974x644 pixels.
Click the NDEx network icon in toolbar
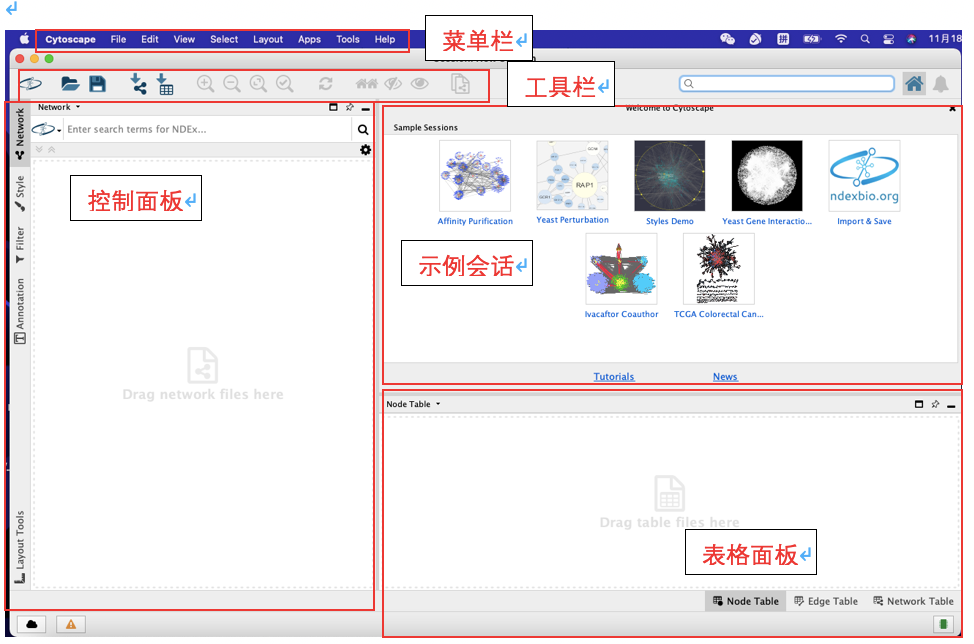pyautogui.click(x=31, y=84)
